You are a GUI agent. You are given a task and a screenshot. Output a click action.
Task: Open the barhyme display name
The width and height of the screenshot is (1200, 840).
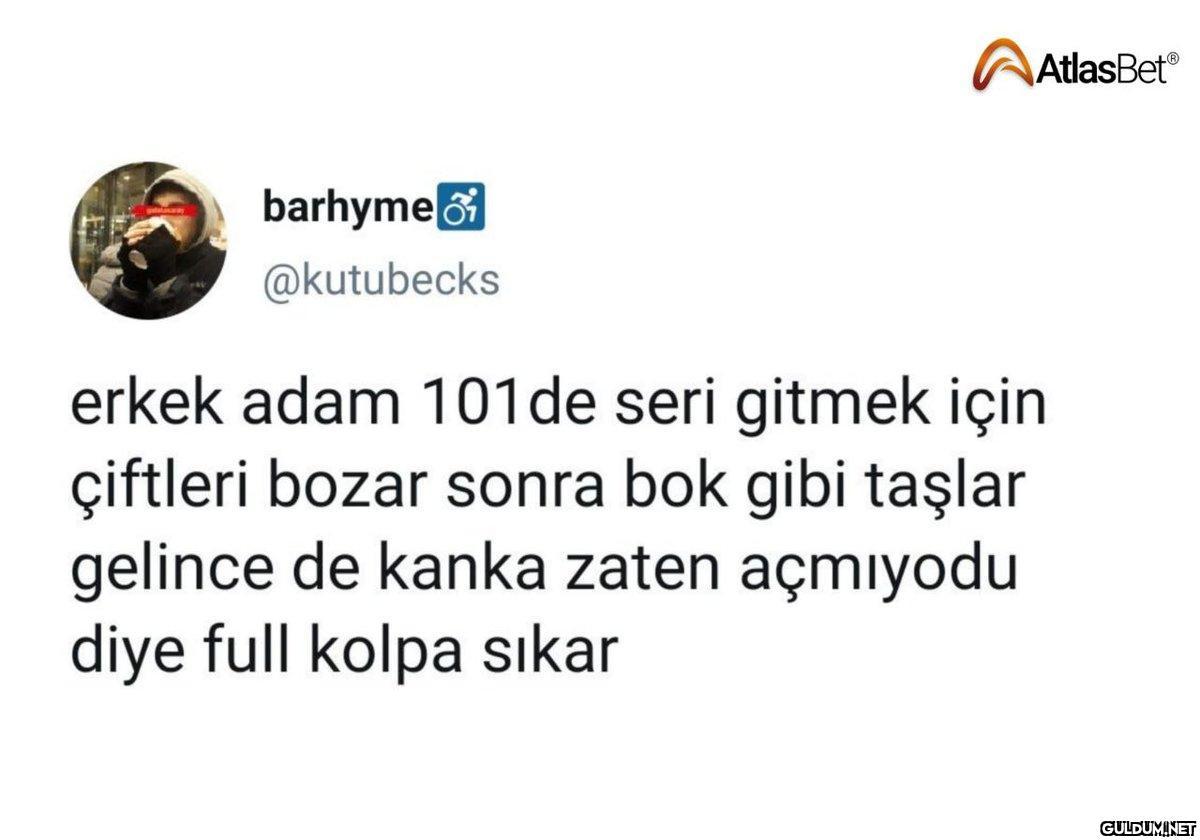(x=349, y=207)
